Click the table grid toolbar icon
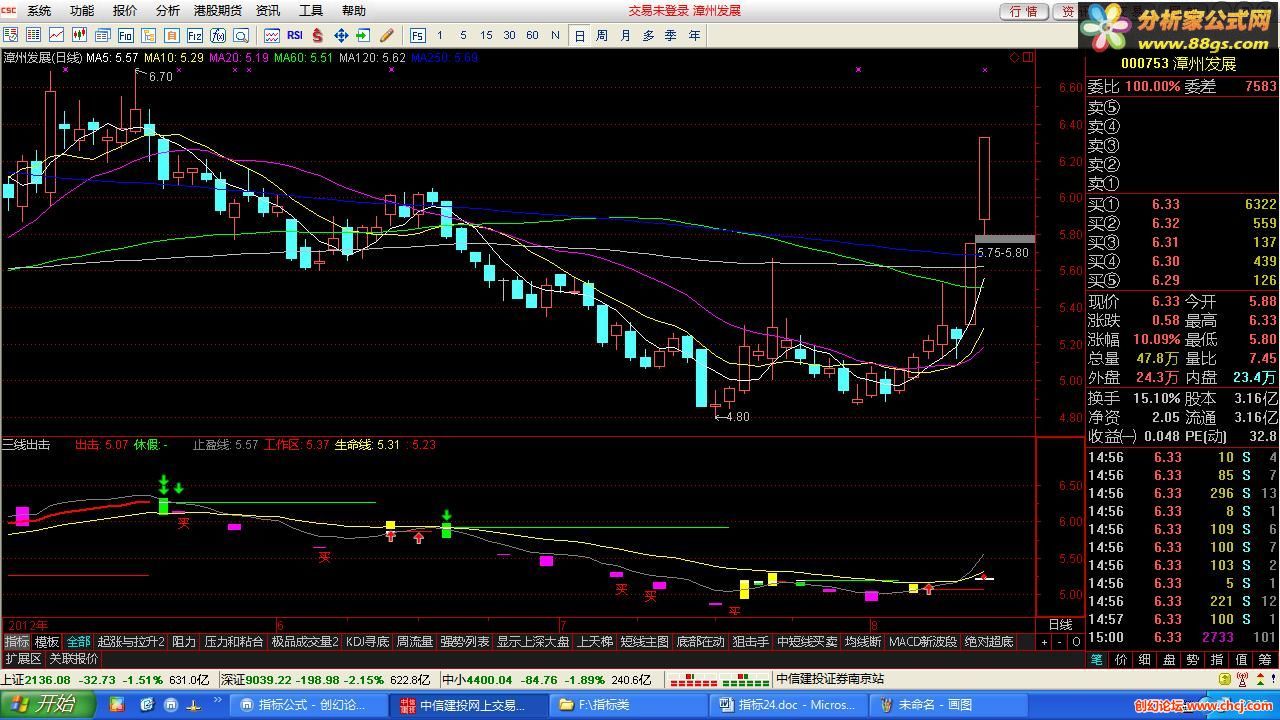The height and width of the screenshot is (720, 1280). (33, 35)
